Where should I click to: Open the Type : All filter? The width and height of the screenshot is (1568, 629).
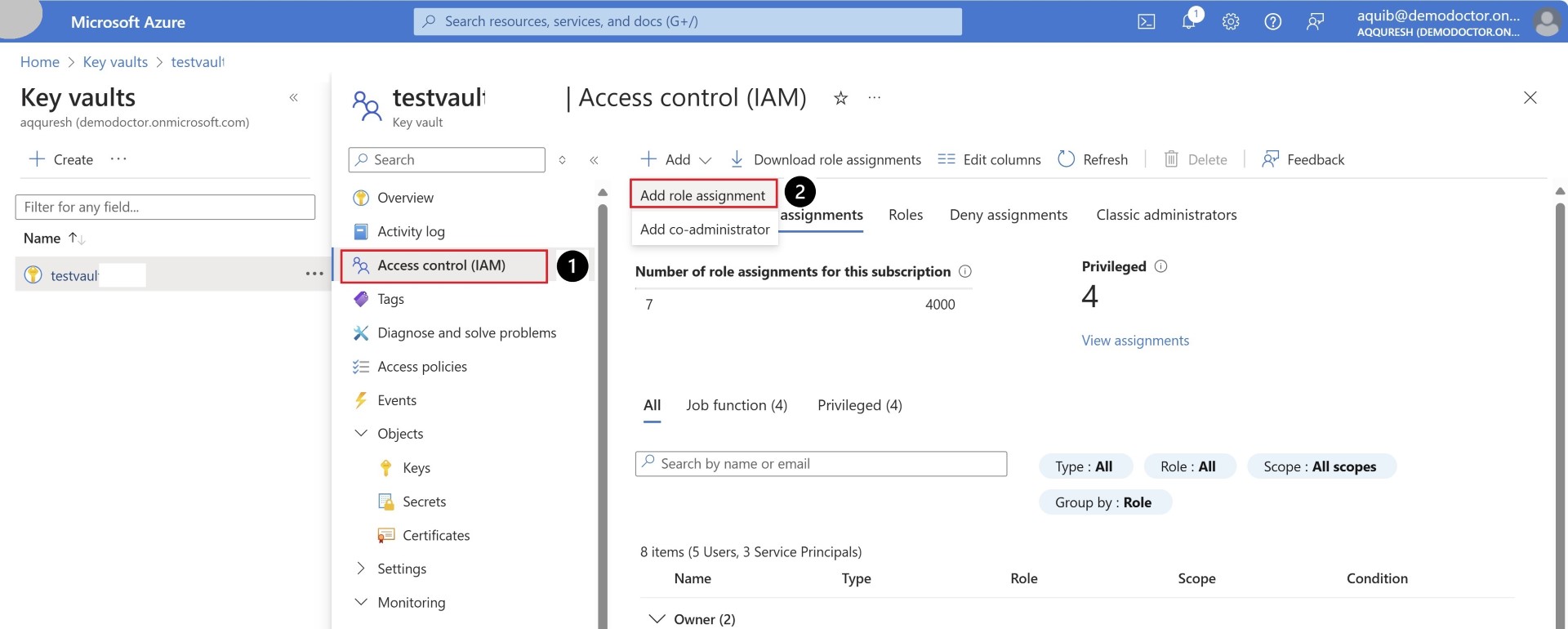pos(1085,466)
